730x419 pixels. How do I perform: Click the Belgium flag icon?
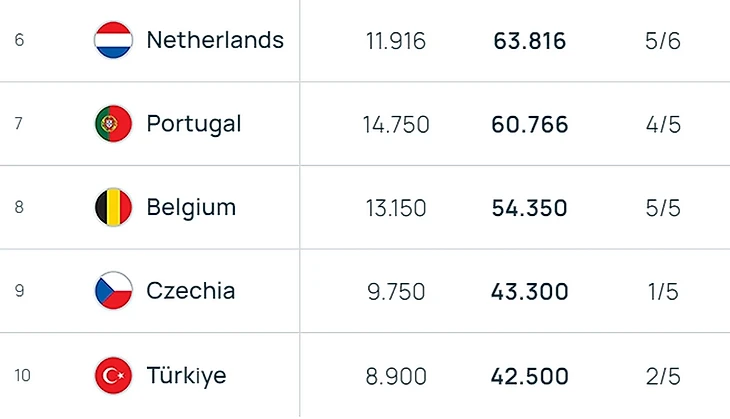coord(113,208)
